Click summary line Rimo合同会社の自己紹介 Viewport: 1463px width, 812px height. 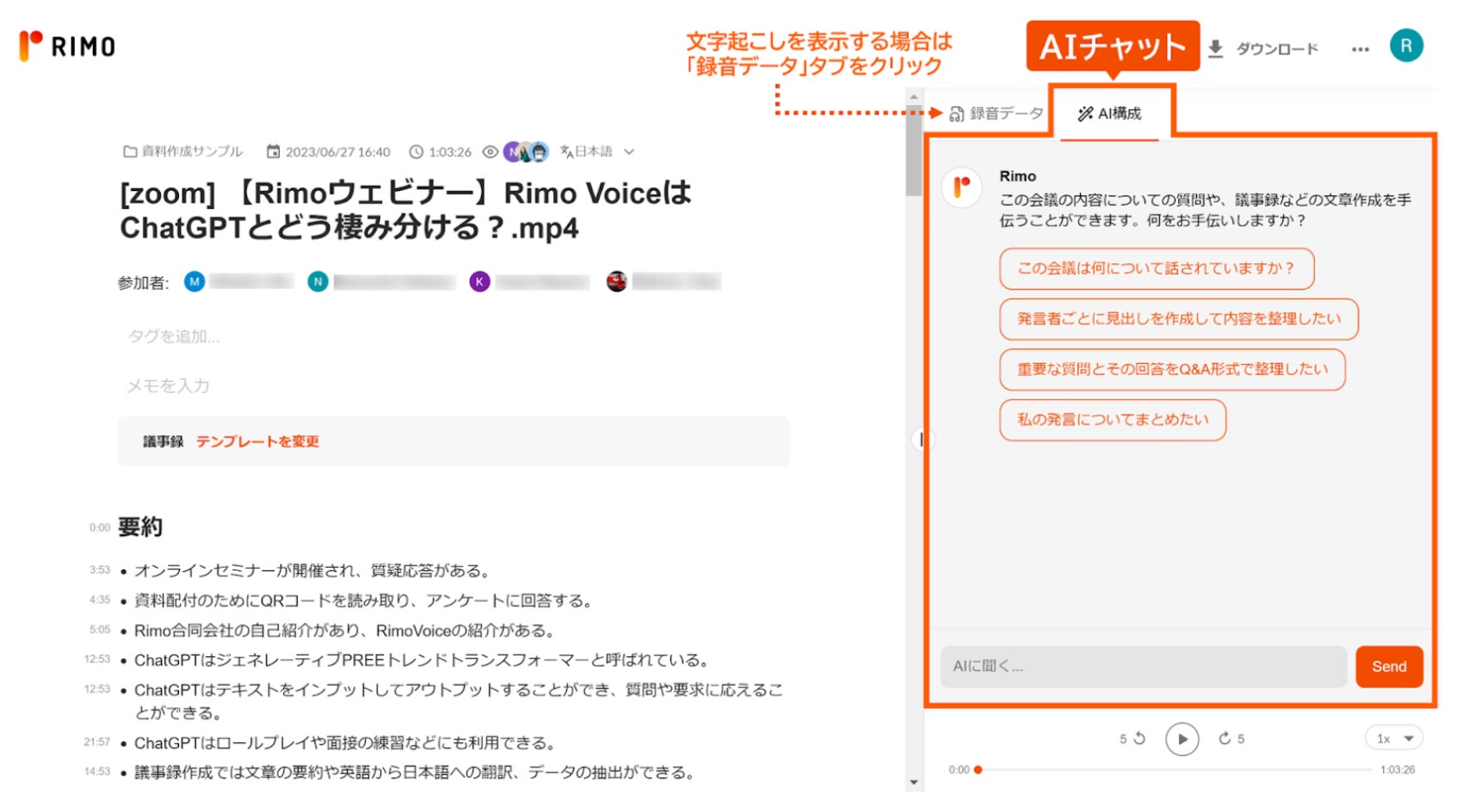pyautogui.click(x=344, y=631)
